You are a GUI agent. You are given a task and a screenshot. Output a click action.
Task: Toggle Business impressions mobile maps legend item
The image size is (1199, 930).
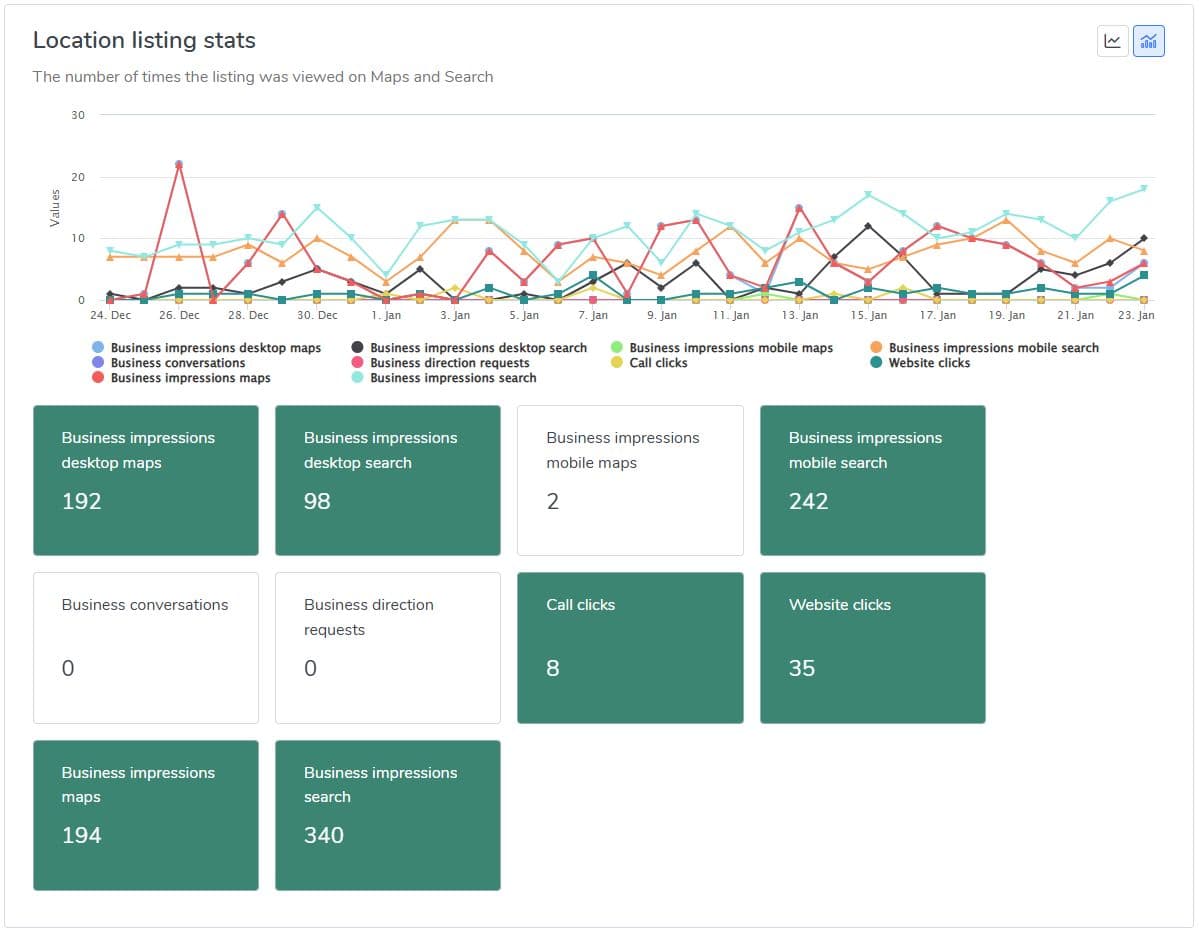tap(722, 348)
